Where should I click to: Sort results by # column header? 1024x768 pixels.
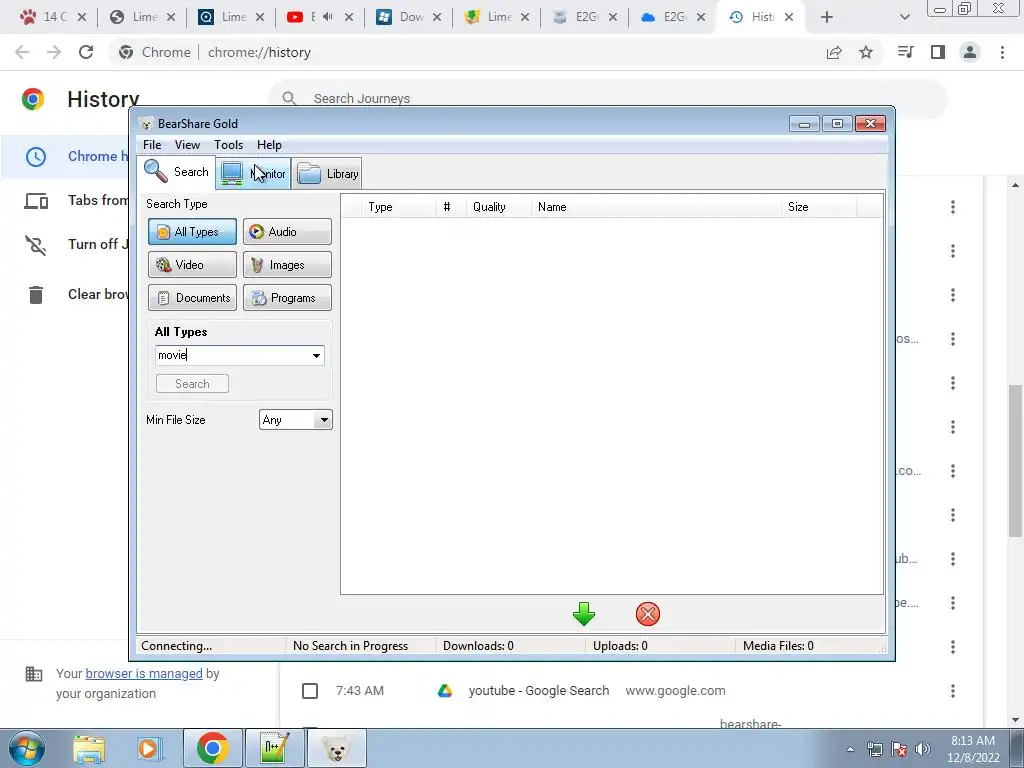click(451, 207)
